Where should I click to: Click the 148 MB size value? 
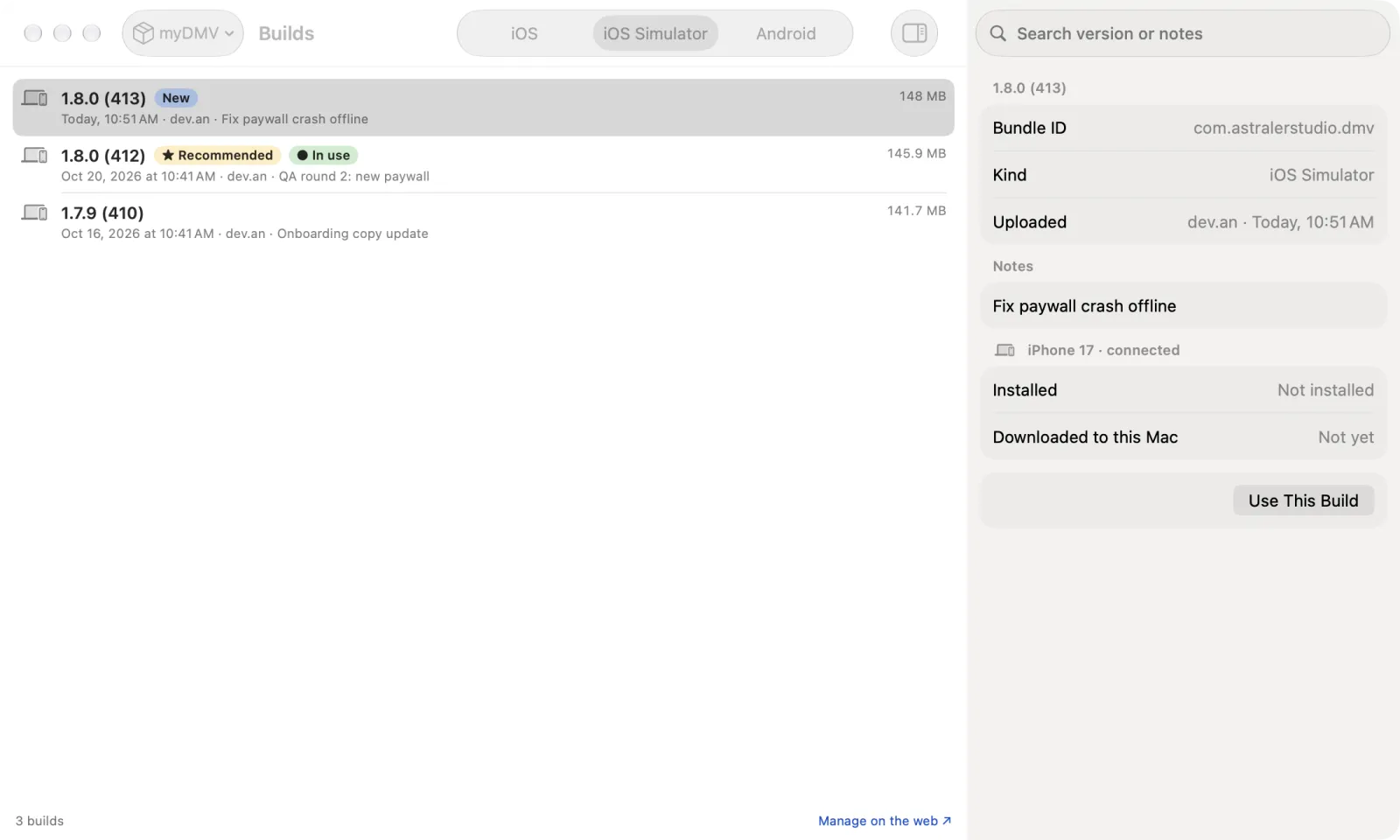(x=922, y=96)
